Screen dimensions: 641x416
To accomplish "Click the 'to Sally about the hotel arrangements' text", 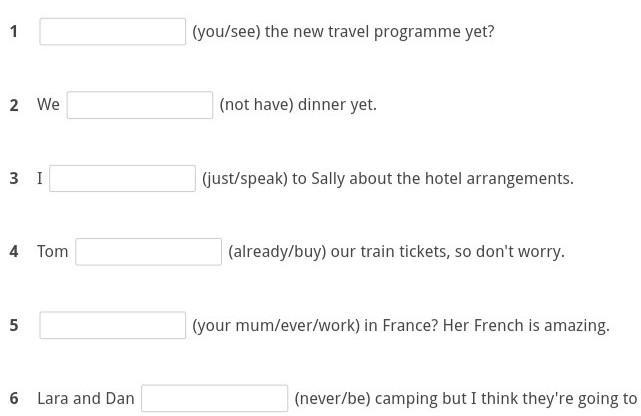I will point(431,179).
